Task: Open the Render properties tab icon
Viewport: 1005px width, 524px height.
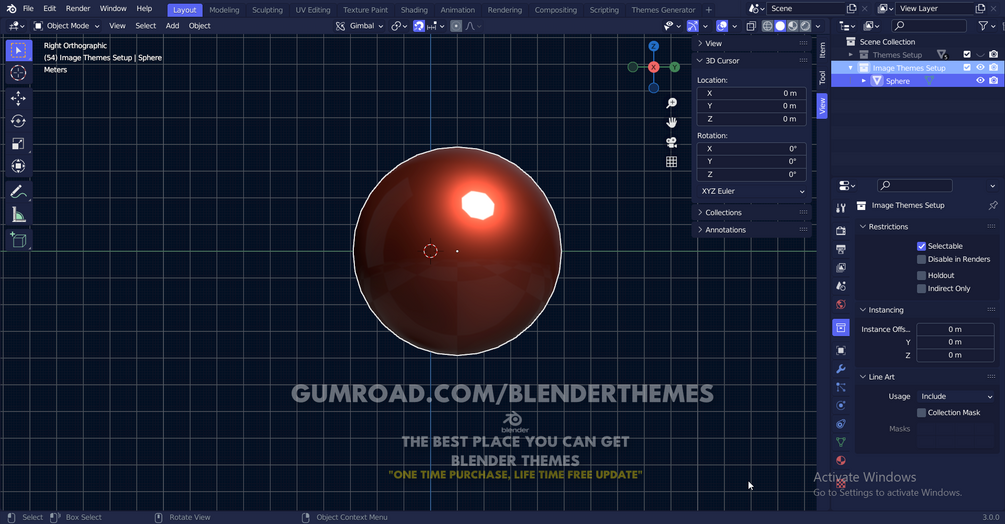Action: point(841,231)
